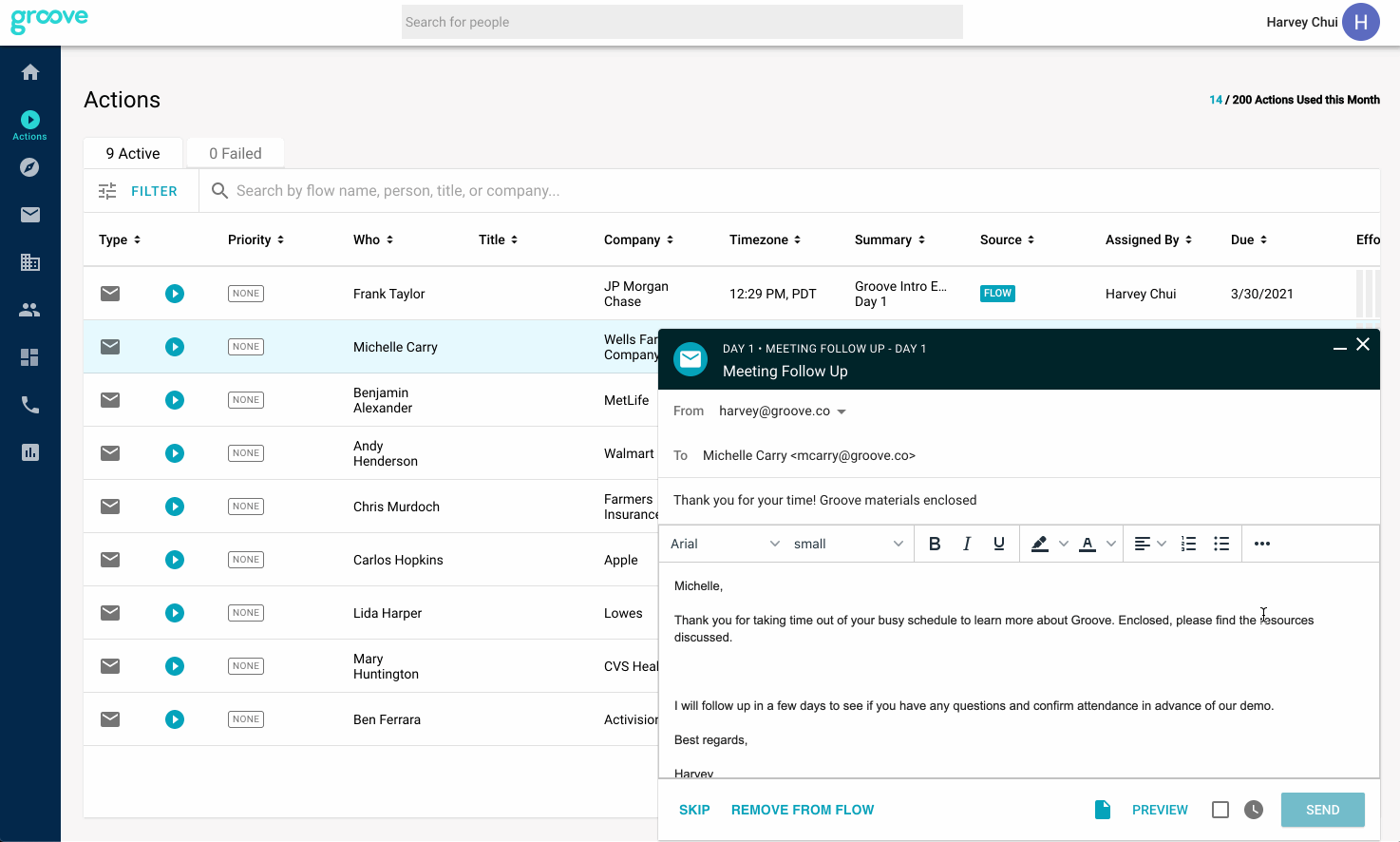Open the Harvey Chui profile avatar
The width and height of the screenshot is (1400, 842).
pyautogui.click(x=1360, y=22)
